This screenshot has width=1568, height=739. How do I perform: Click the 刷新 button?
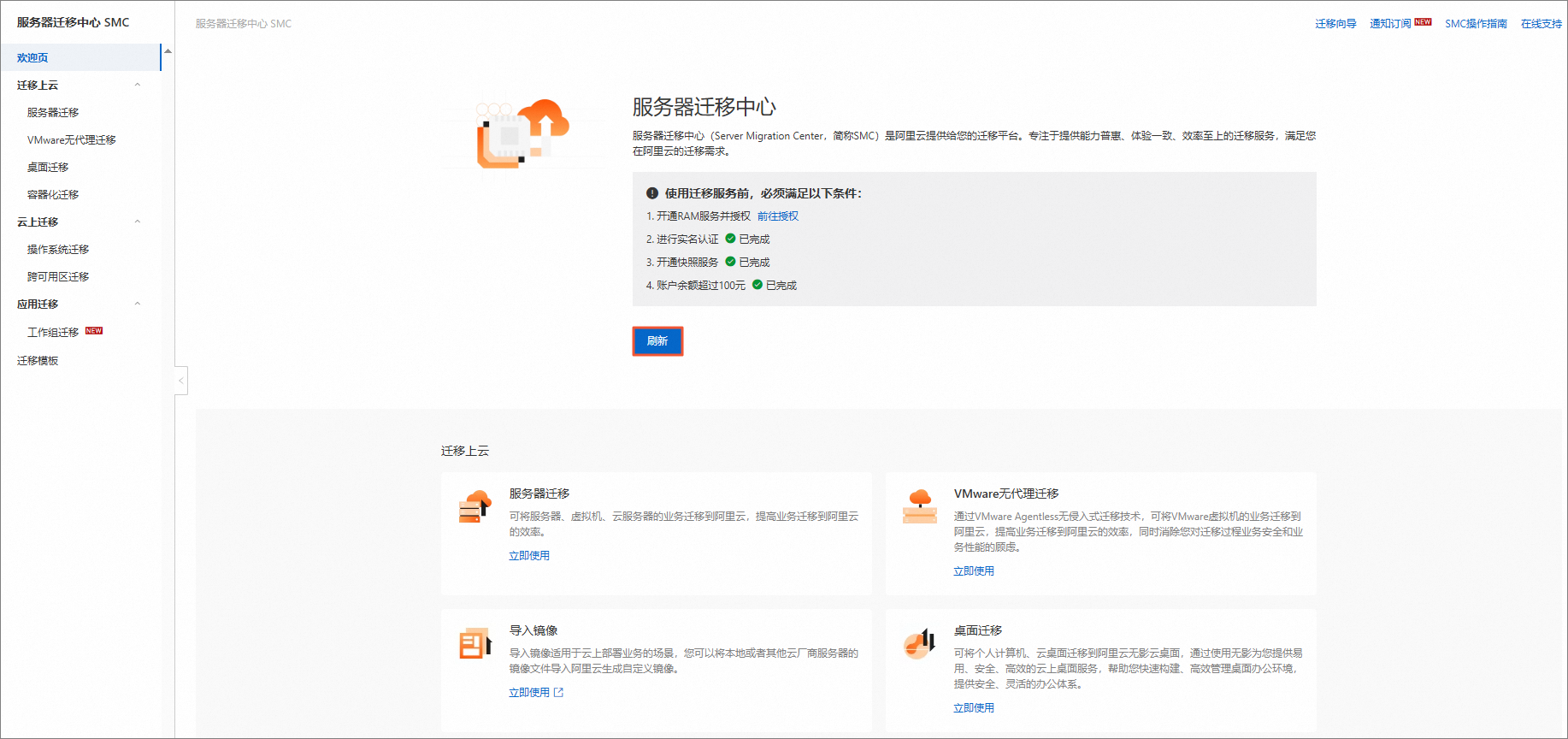pyautogui.click(x=657, y=341)
